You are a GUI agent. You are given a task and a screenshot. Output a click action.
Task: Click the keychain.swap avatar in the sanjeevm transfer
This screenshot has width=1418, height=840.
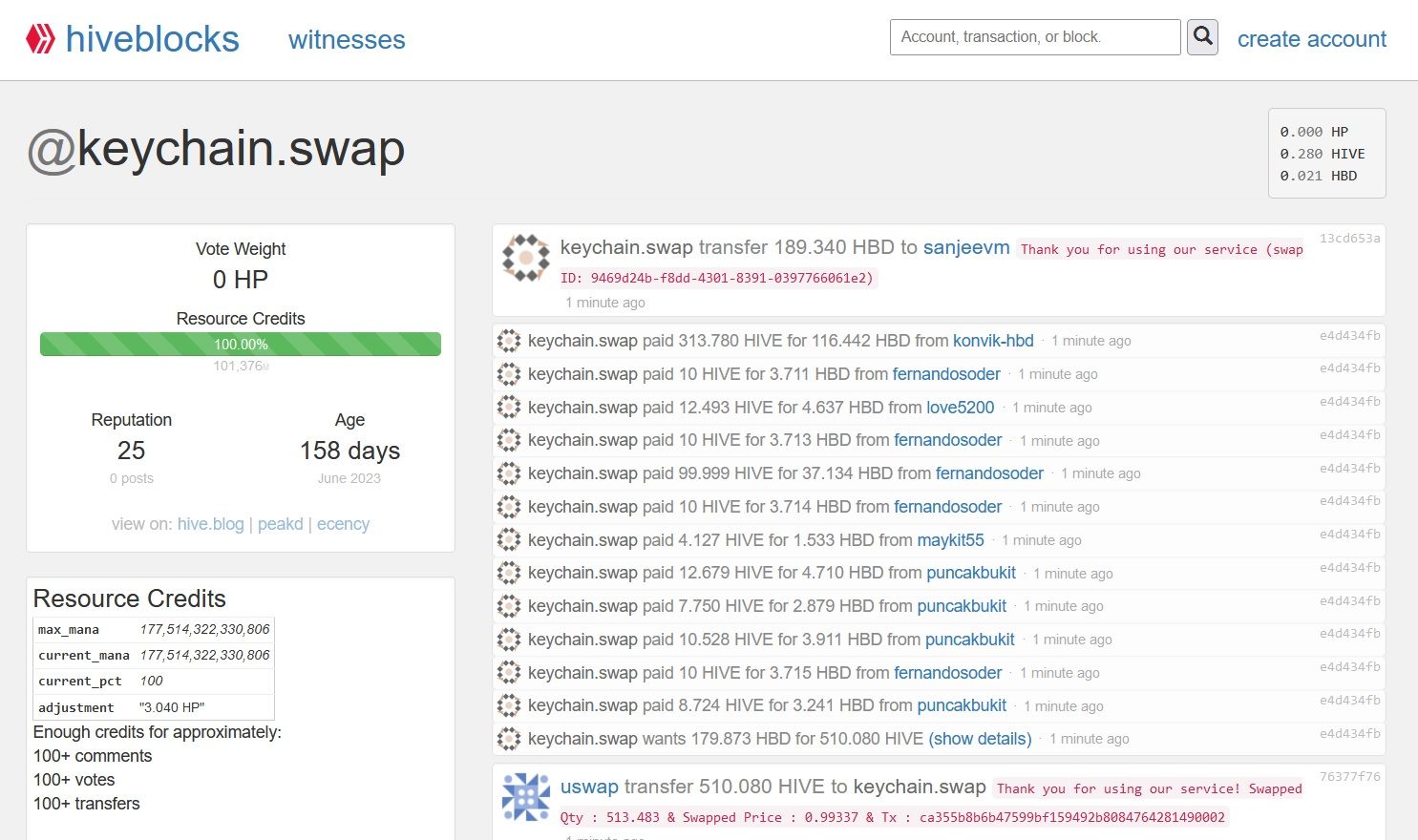tap(526, 258)
